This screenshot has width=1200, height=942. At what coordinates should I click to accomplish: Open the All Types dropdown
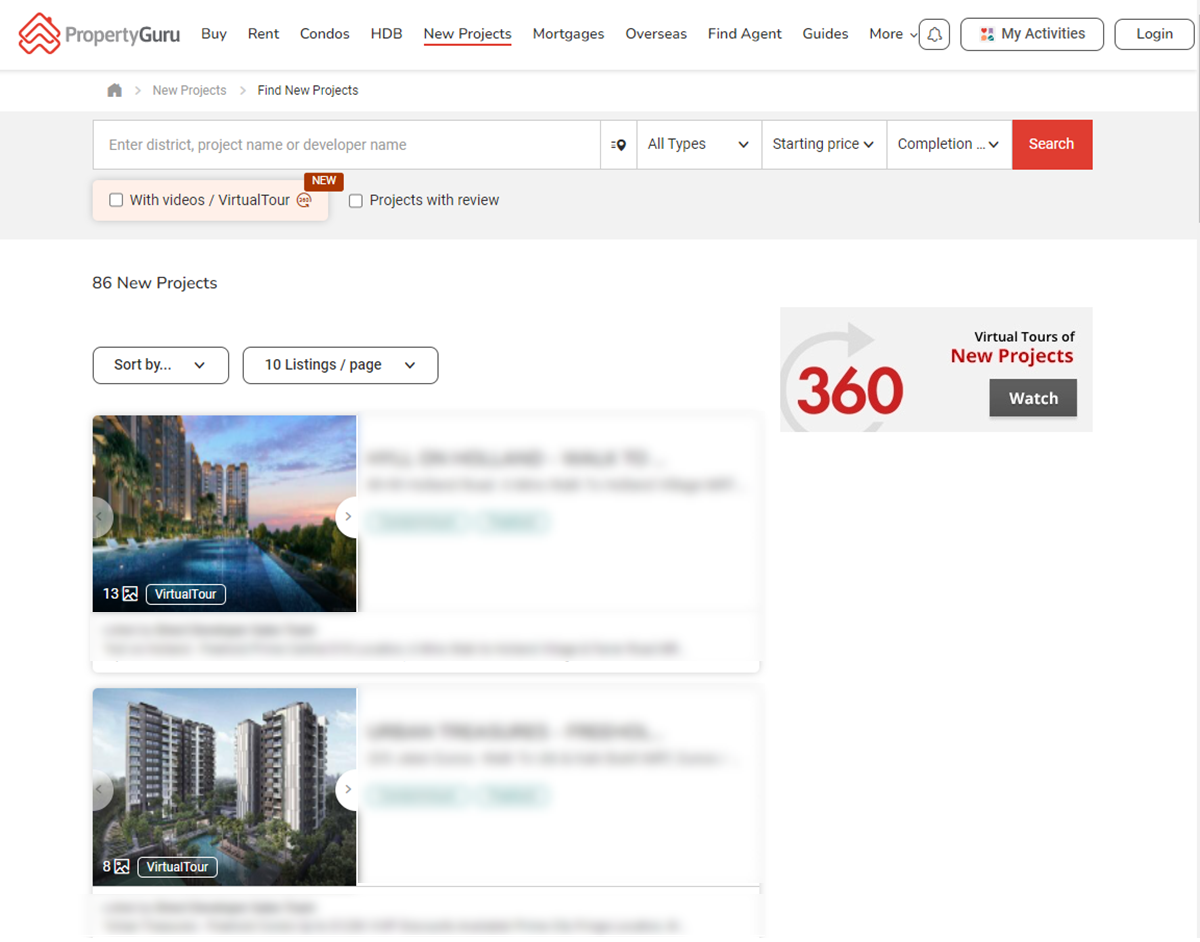click(x=699, y=145)
